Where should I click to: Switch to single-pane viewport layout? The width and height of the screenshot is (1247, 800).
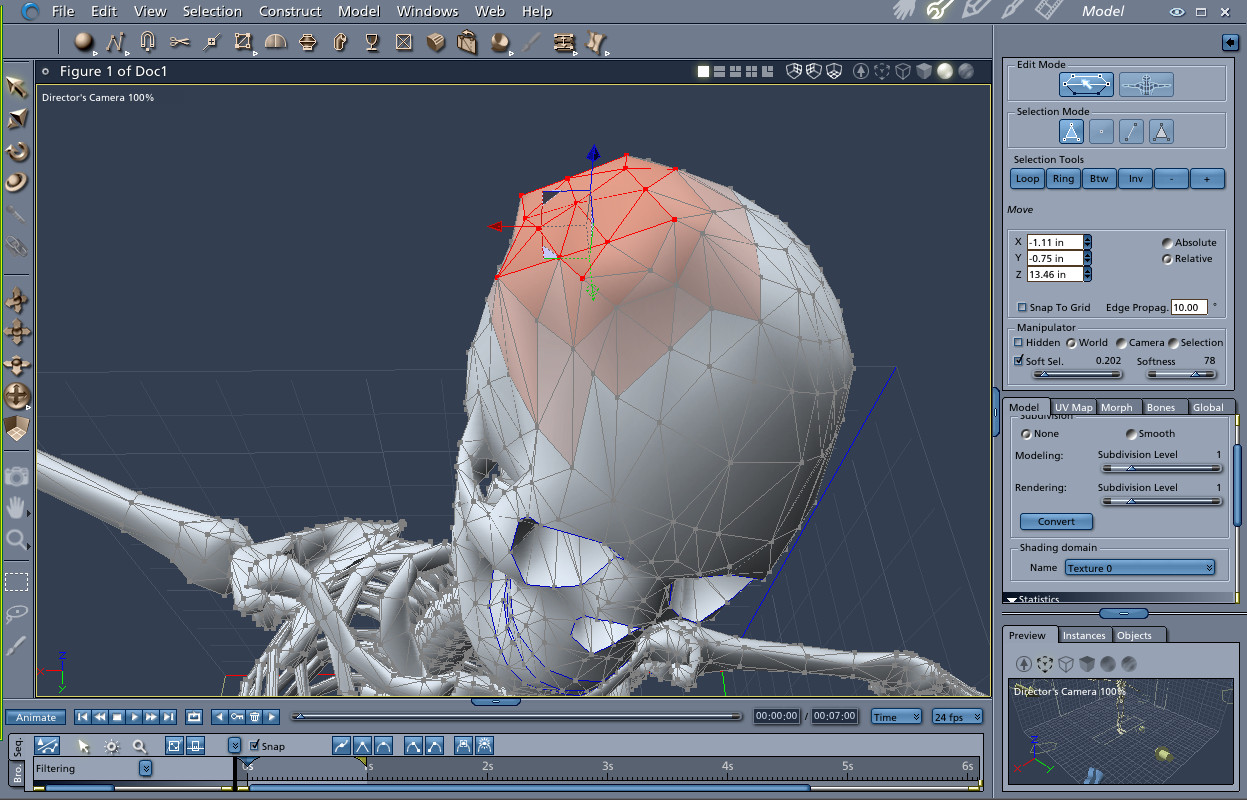[x=703, y=71]
